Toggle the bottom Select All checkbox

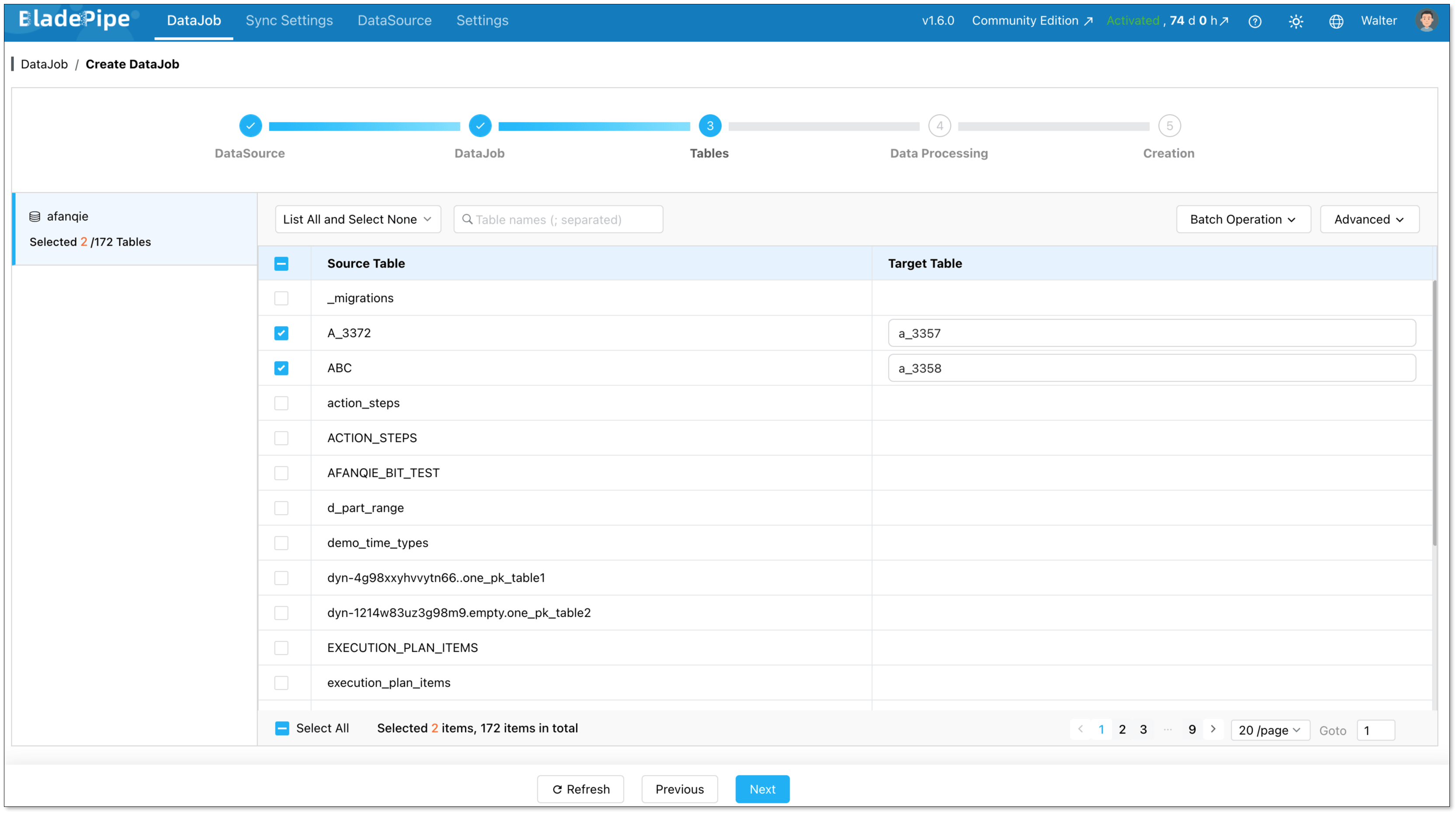coord(282,728)
